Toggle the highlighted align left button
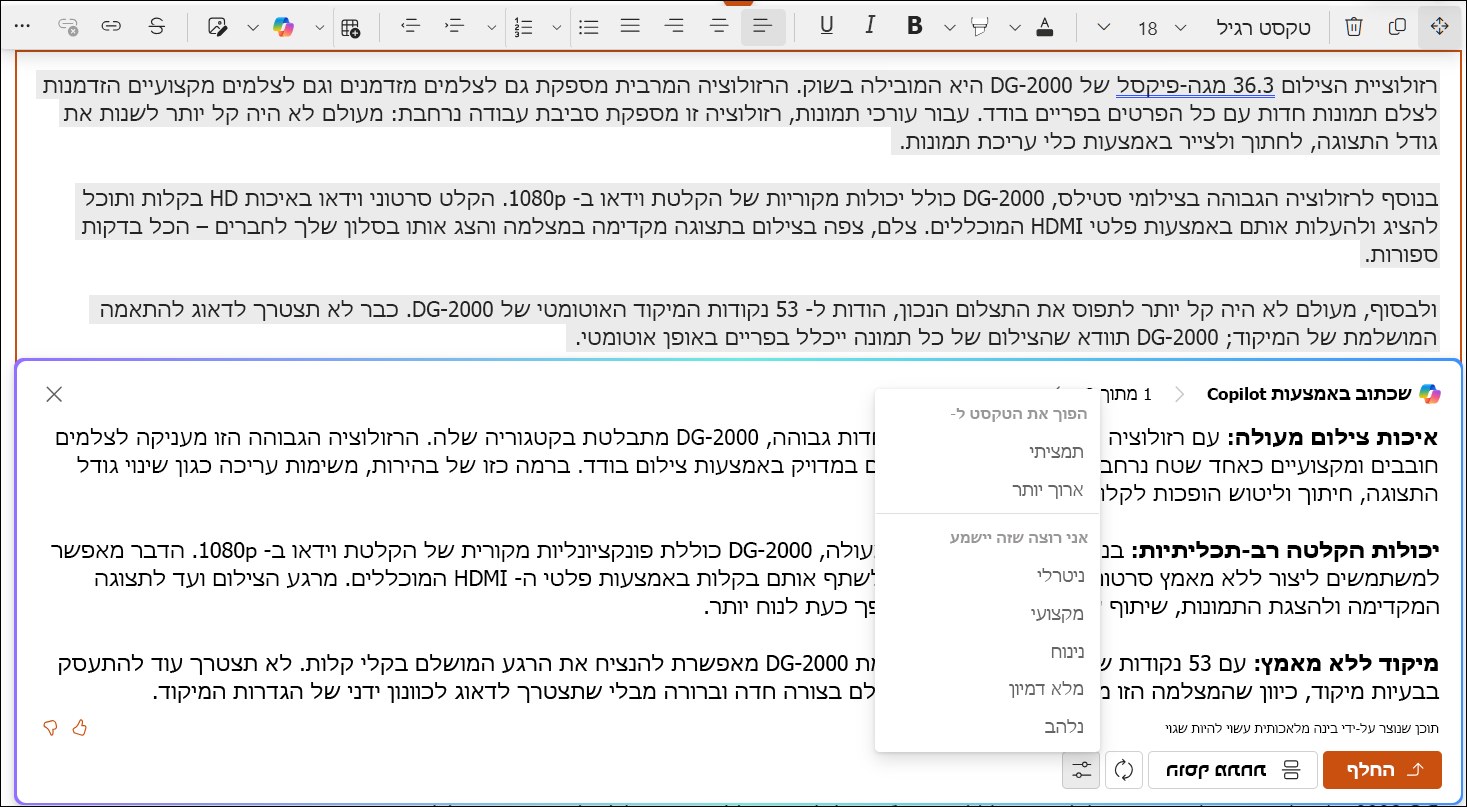This screenshot has width=1467, height=807. coord(764,27)
